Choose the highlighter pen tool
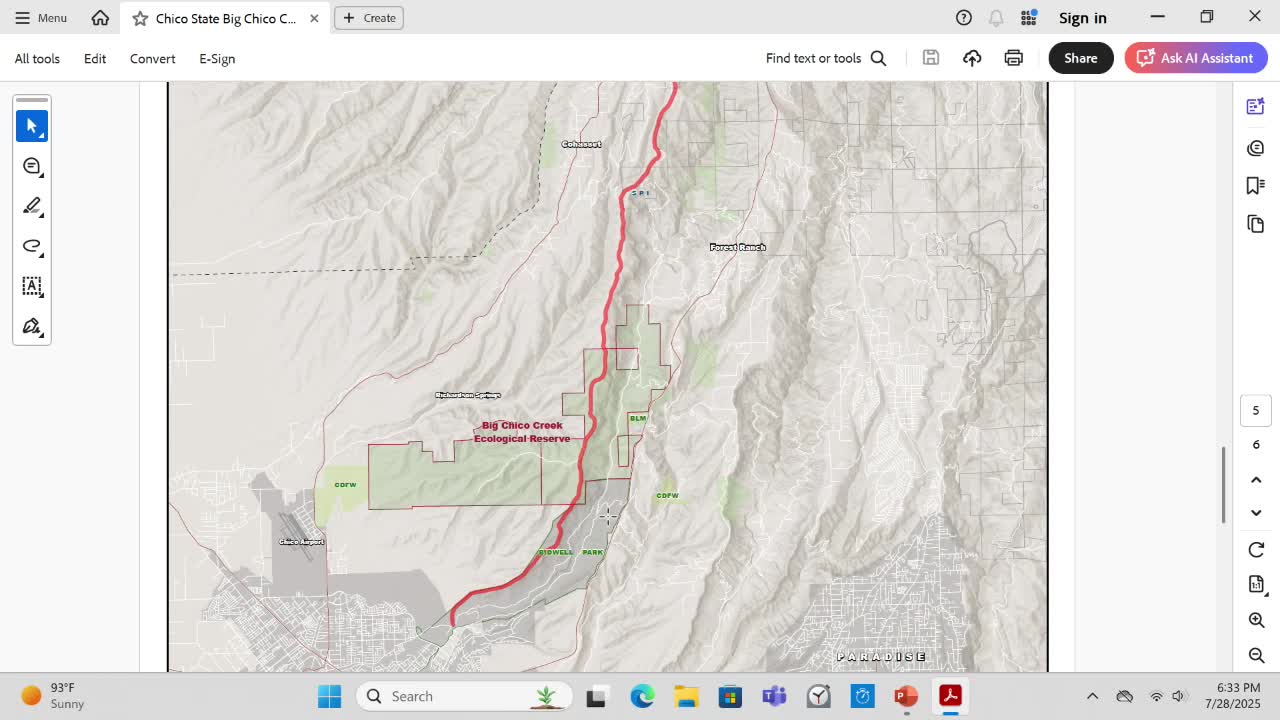The height and width of the screenshot is (720, 1280). point(32,206)
